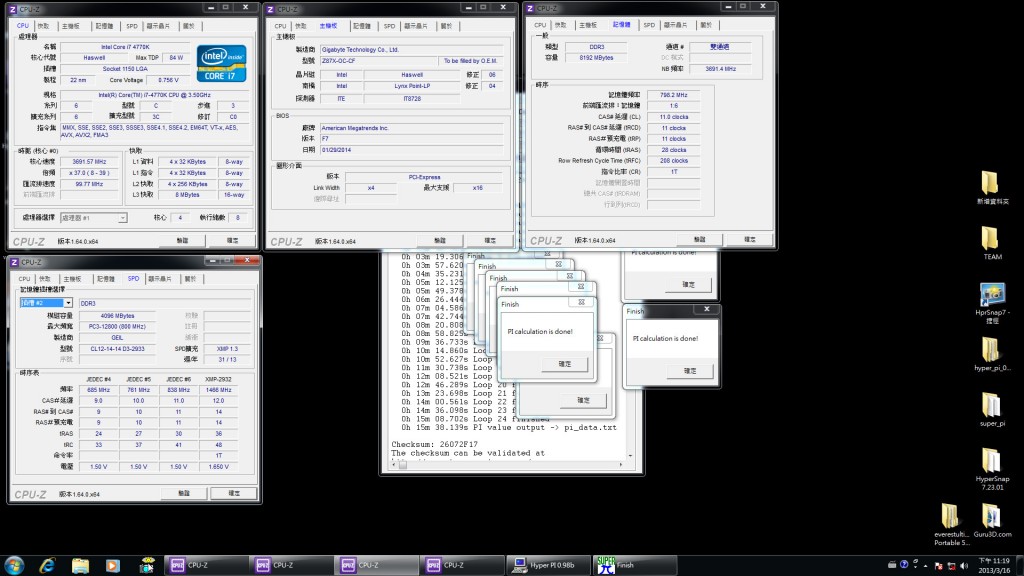
Task: Click the '798.2 MHz' memory frequency value
Action: click(x=673, y=95)
